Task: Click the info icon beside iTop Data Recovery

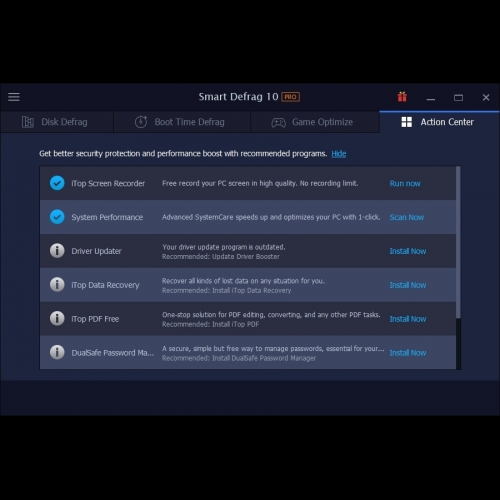Action: pyautogui.click(x=57, y=285)
